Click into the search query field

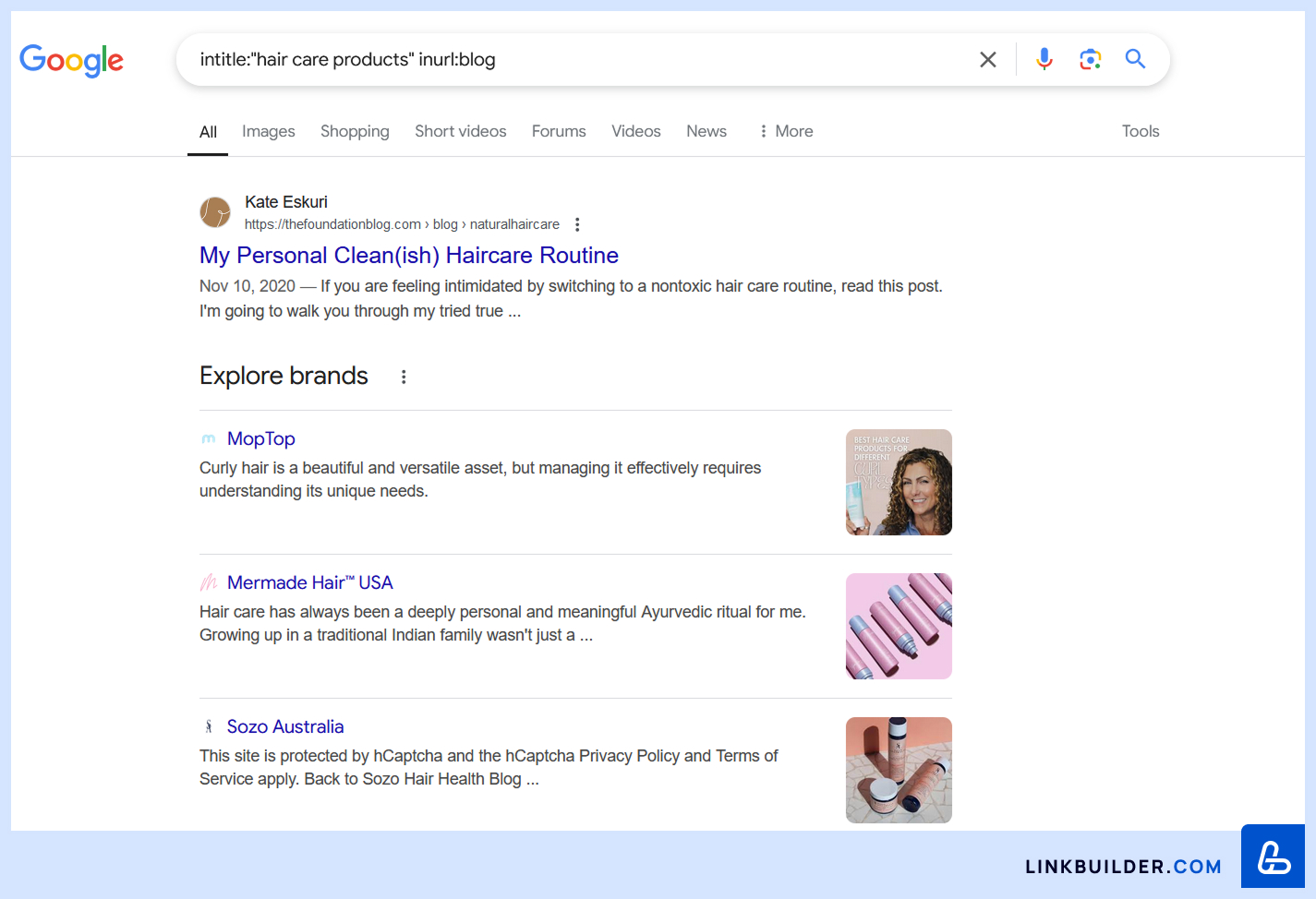click(582, 60)
